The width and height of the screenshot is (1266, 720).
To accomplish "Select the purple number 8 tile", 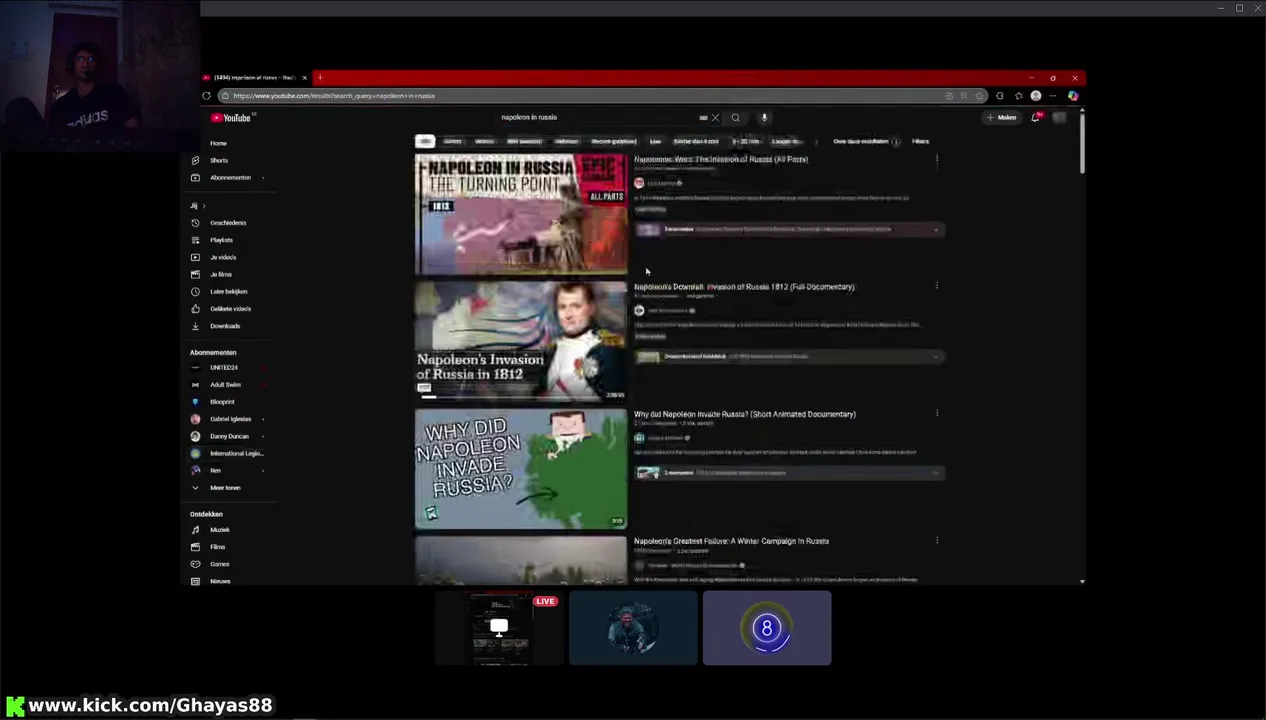I will pyautogui.click(x=767, y=628).
